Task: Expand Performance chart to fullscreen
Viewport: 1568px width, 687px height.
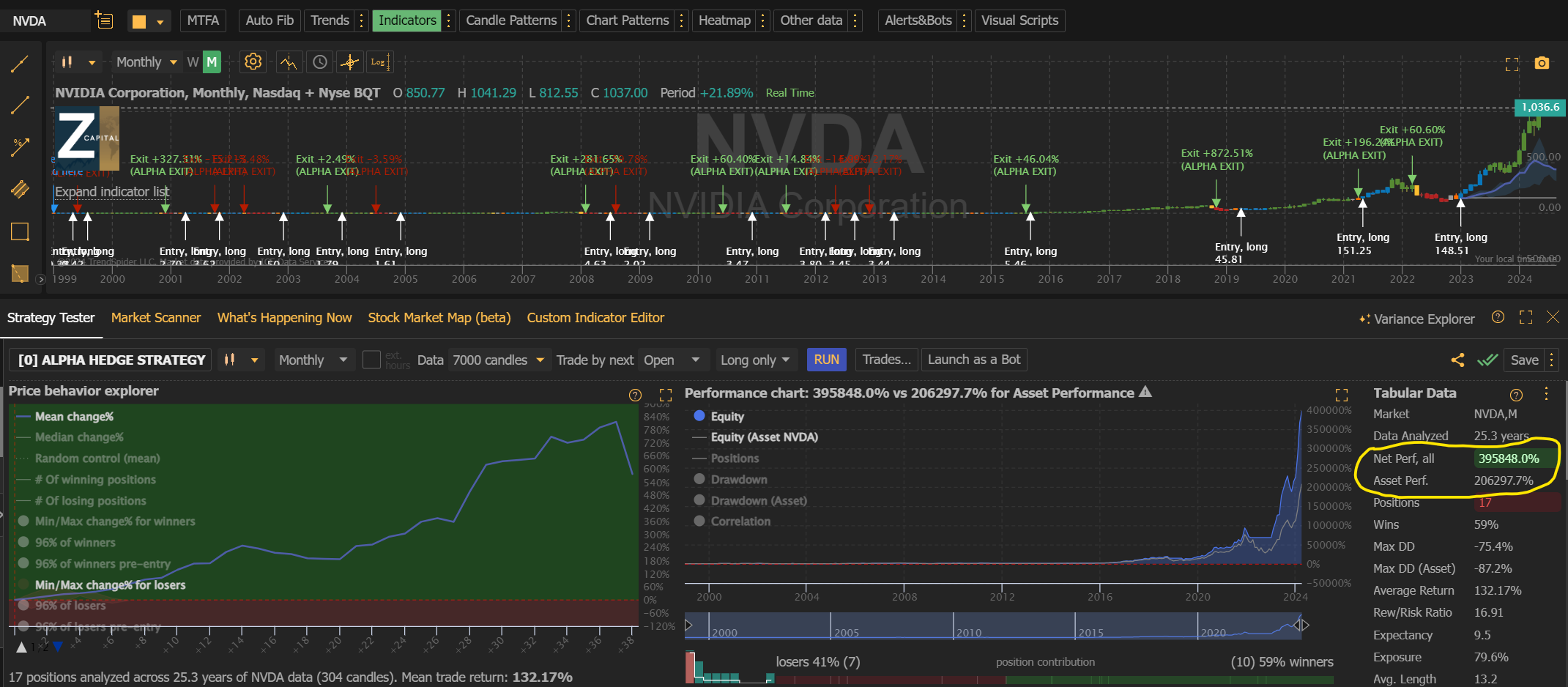Action: 1342,395
